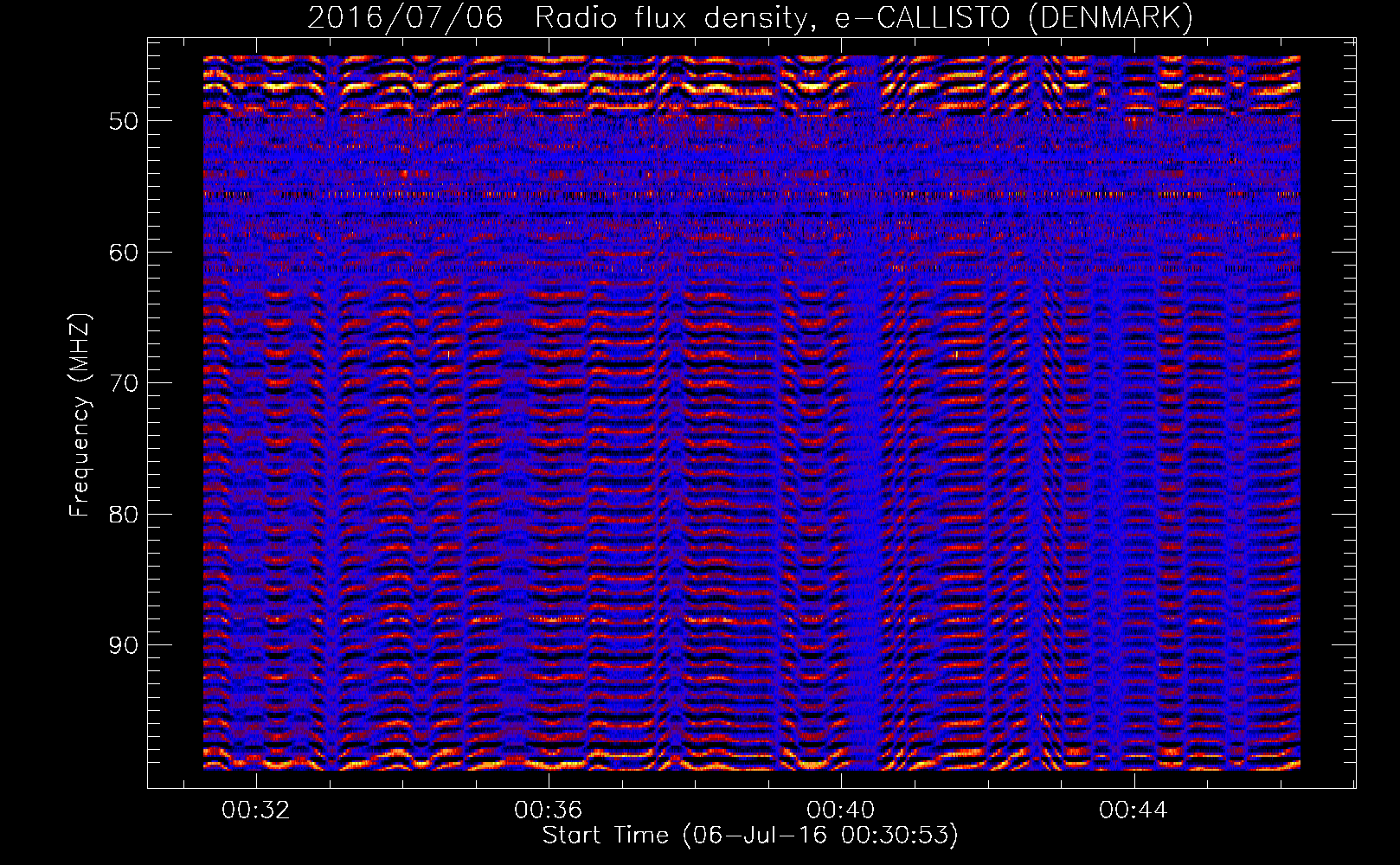The height and width of the screenshot is (865, 1400).
Task: Click the 80 frequency tick label
Action: click(124, 515)
